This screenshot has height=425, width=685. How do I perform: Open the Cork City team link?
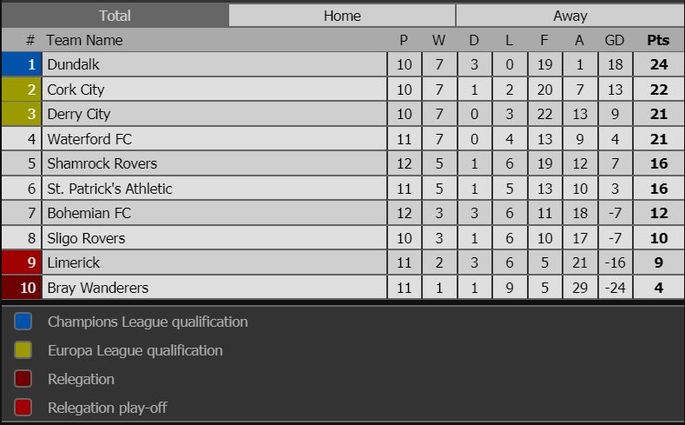tap(76, 90)
